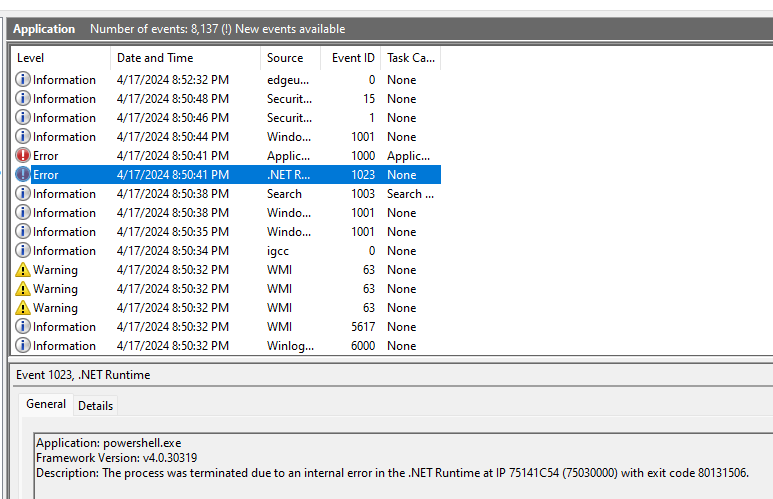Viewport: 773px width, 499px height.
Task: Click the Event ID 1023 cell
Action: [x=363, y=175]
